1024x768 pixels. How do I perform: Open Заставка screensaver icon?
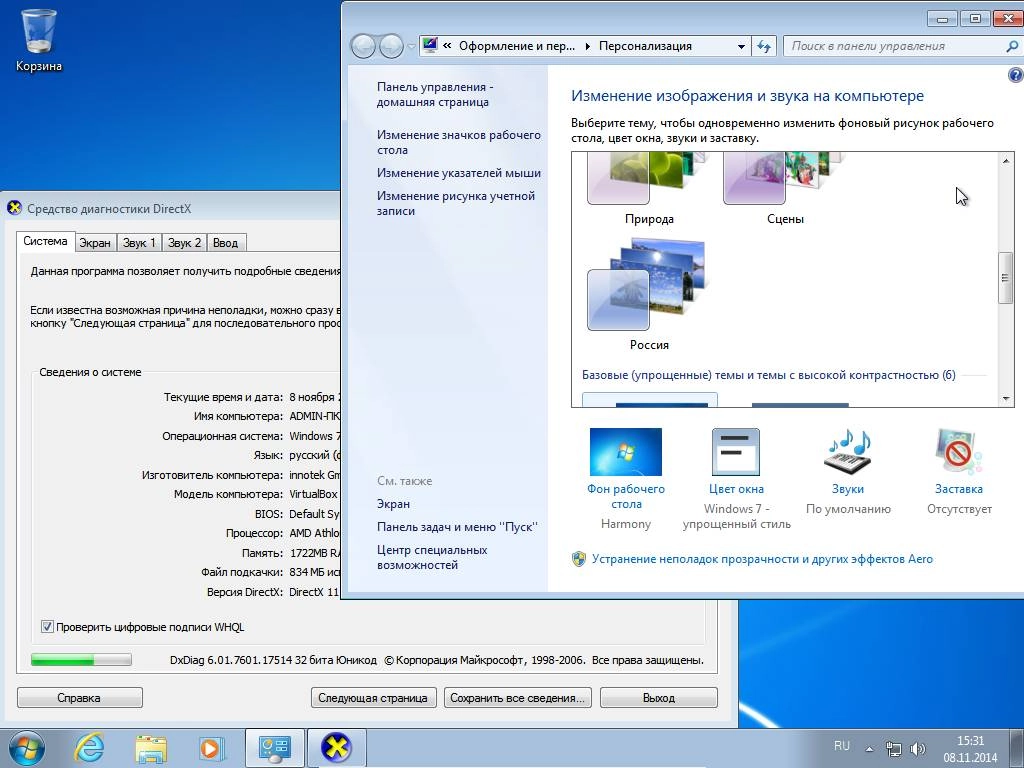(x=958, y=452)
